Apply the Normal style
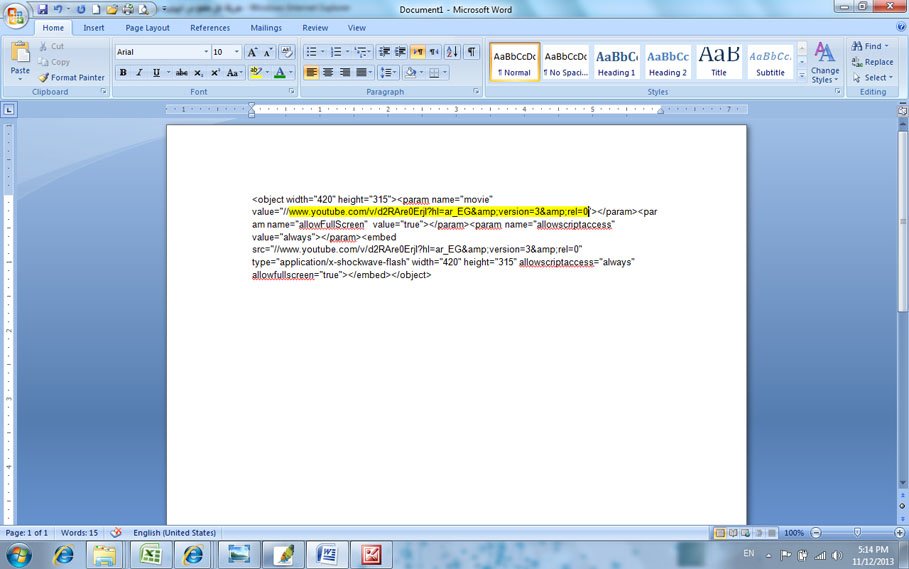This screenshot has width=909, height=569. pyautogui.click(x=515, y=61)
